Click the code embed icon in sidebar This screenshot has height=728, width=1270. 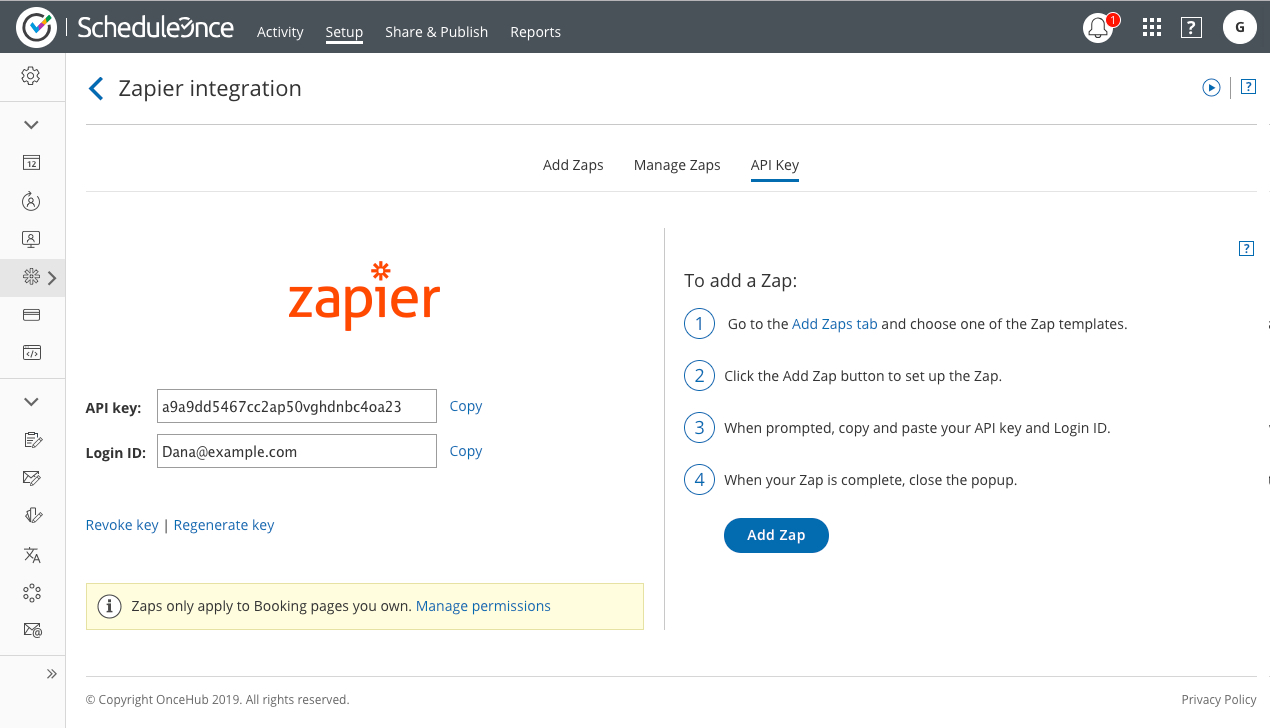pyautogui.click(x=31, y=352)
